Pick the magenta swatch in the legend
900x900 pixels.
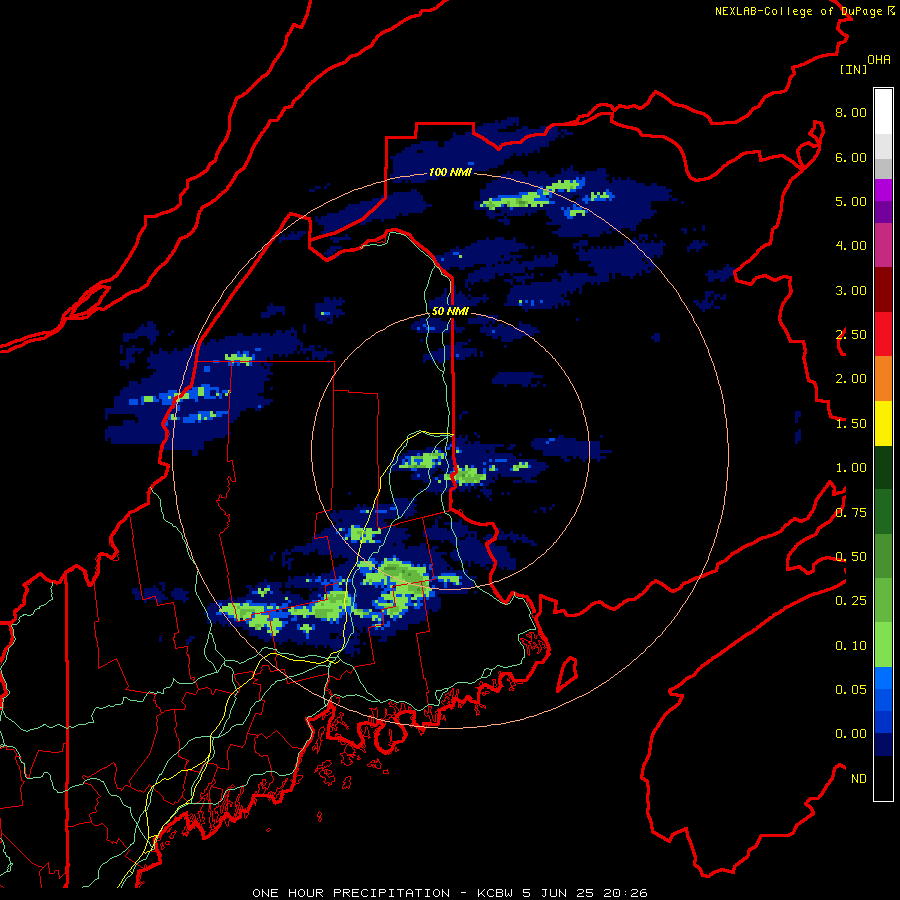pos(883,190)
